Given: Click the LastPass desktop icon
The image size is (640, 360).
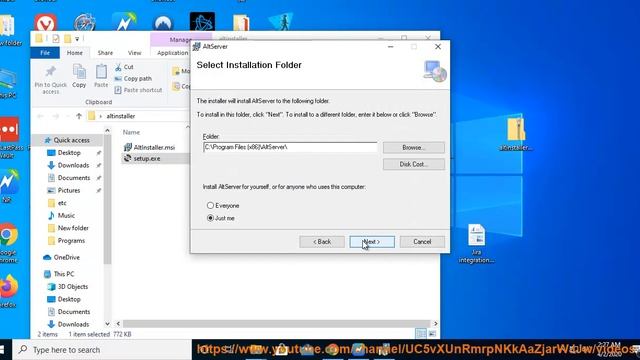Looking at the screenshot, I should coord(9,138).
